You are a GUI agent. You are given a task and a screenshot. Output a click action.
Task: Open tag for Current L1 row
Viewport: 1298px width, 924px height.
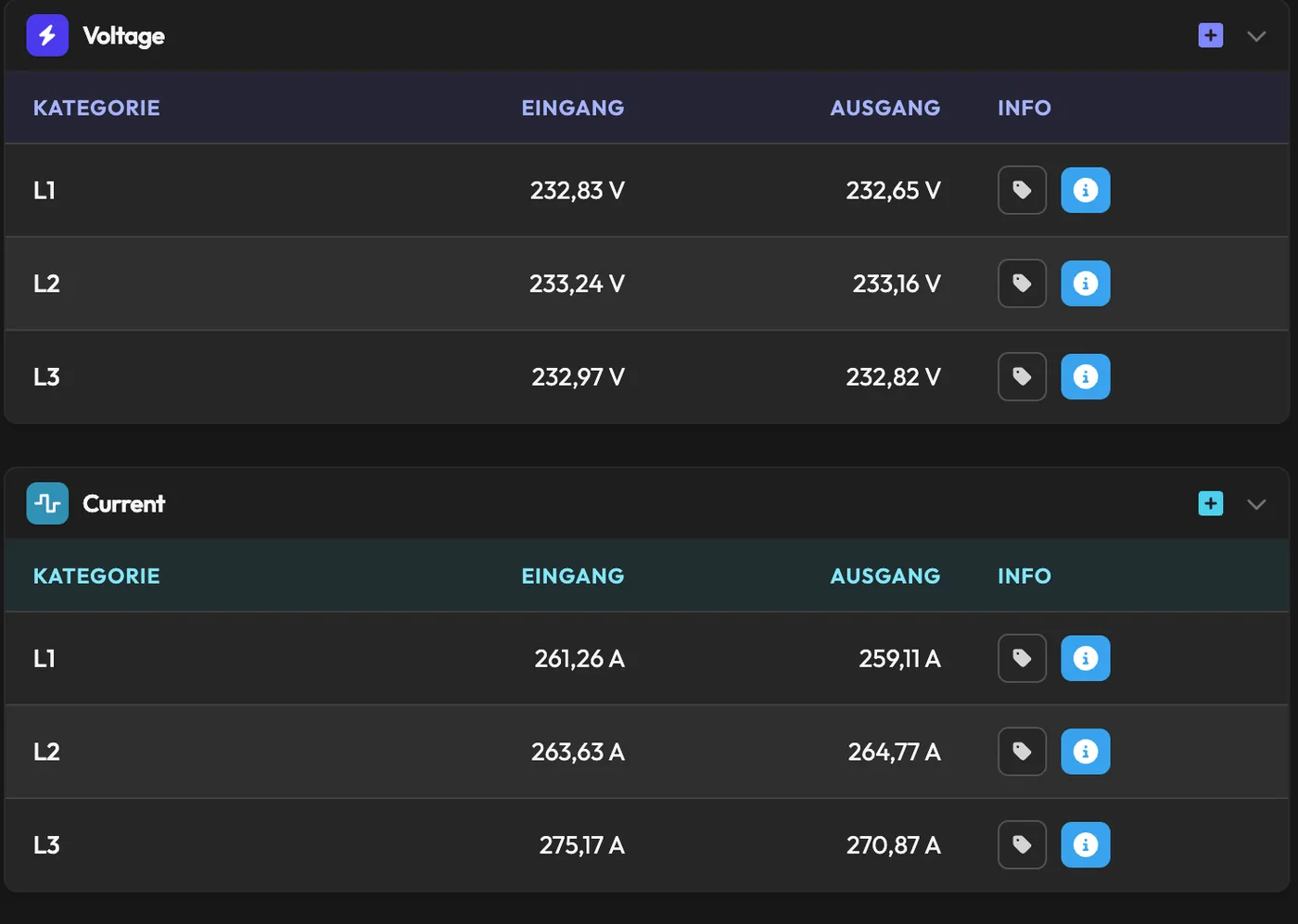tap(1022, 658)
